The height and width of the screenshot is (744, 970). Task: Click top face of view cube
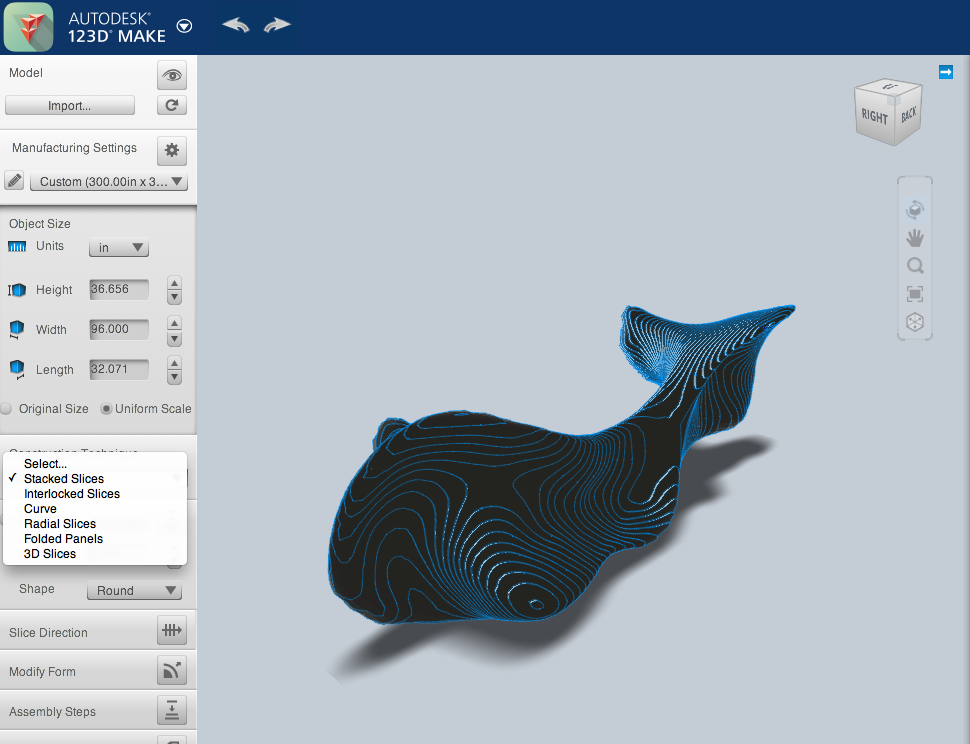pyautogui.click(x=889, y=87)
